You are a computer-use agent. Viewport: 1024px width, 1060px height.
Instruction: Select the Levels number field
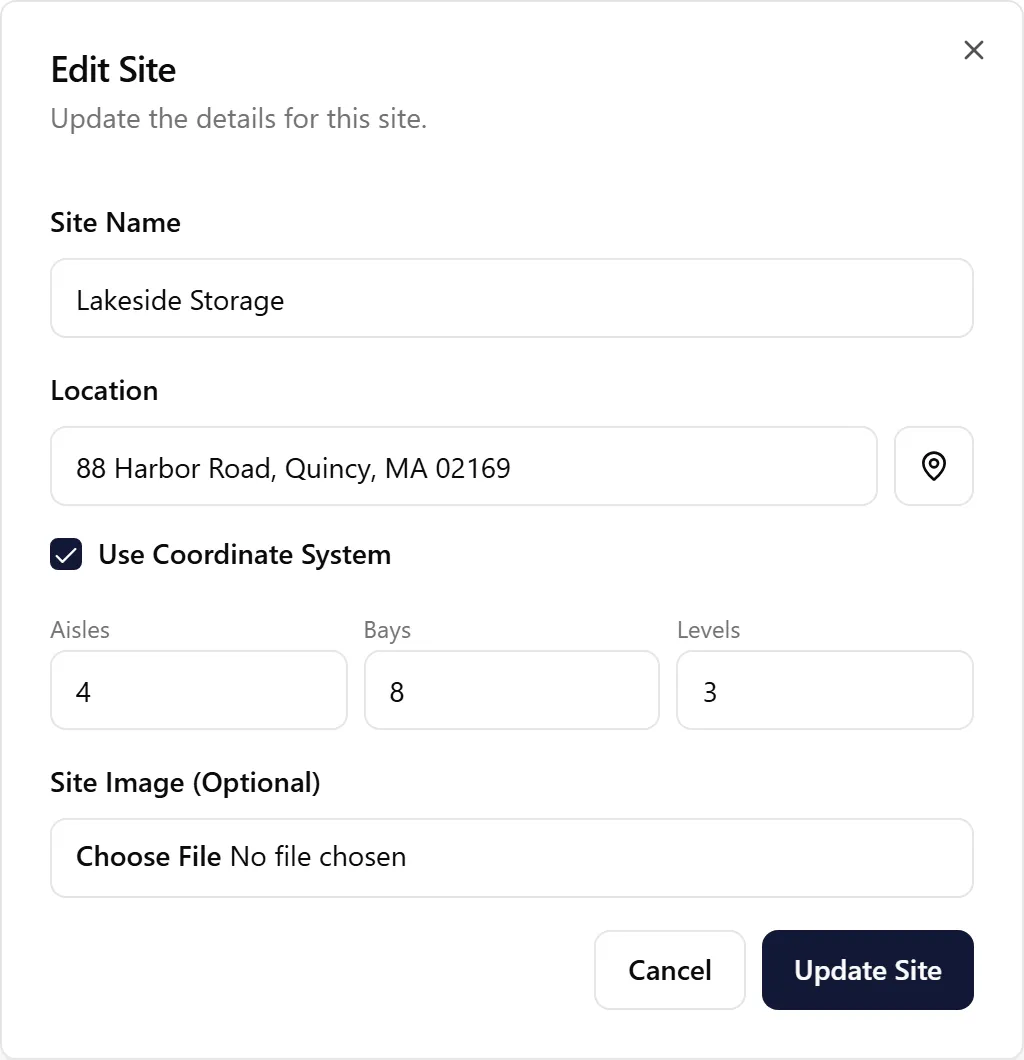point(825,690)
